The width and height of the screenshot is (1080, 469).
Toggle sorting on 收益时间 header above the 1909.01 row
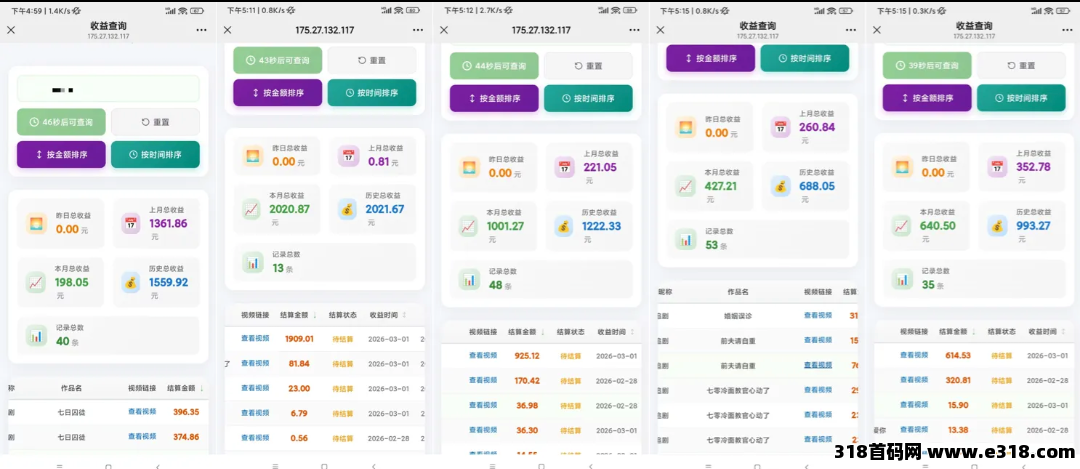(x=386, y=314)
